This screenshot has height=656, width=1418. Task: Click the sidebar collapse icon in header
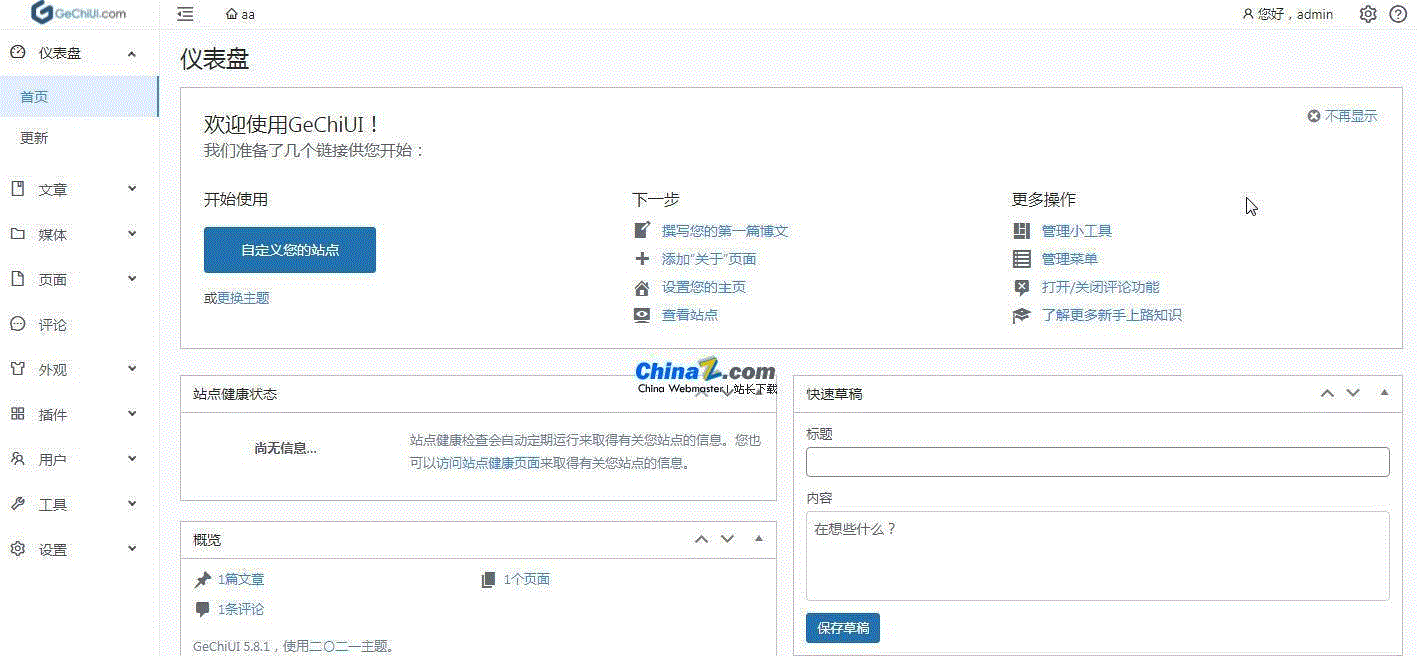[x=185, y=14]
